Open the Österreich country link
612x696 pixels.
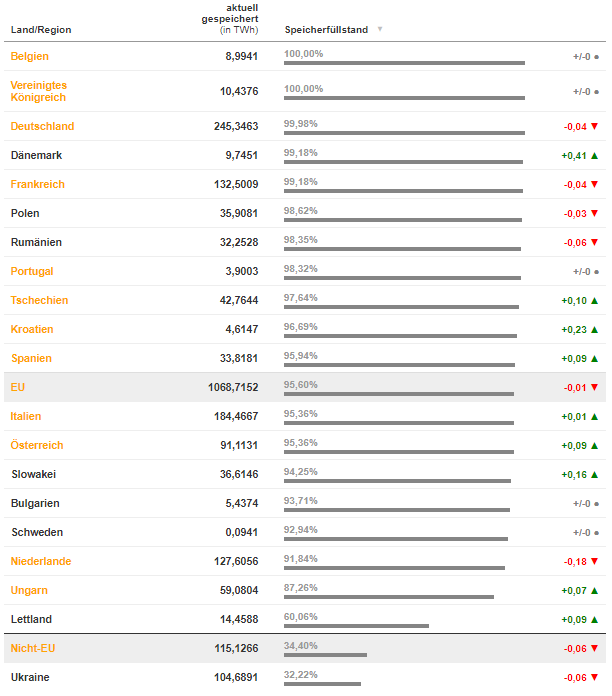pyautogui.click(x=37, y=445)
